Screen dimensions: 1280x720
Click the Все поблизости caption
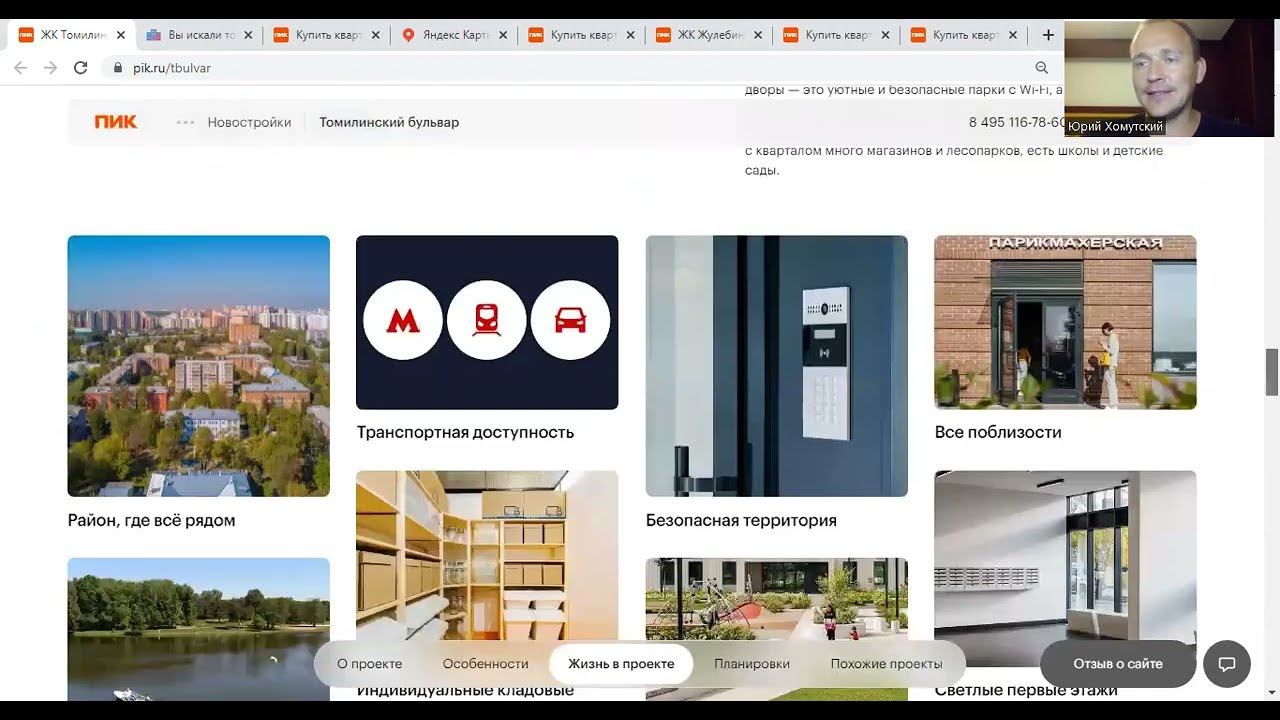[998, 432]
